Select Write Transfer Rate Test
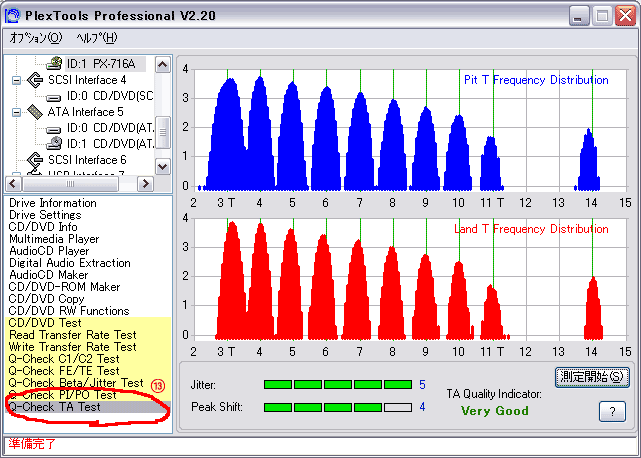 pos(72,347)
